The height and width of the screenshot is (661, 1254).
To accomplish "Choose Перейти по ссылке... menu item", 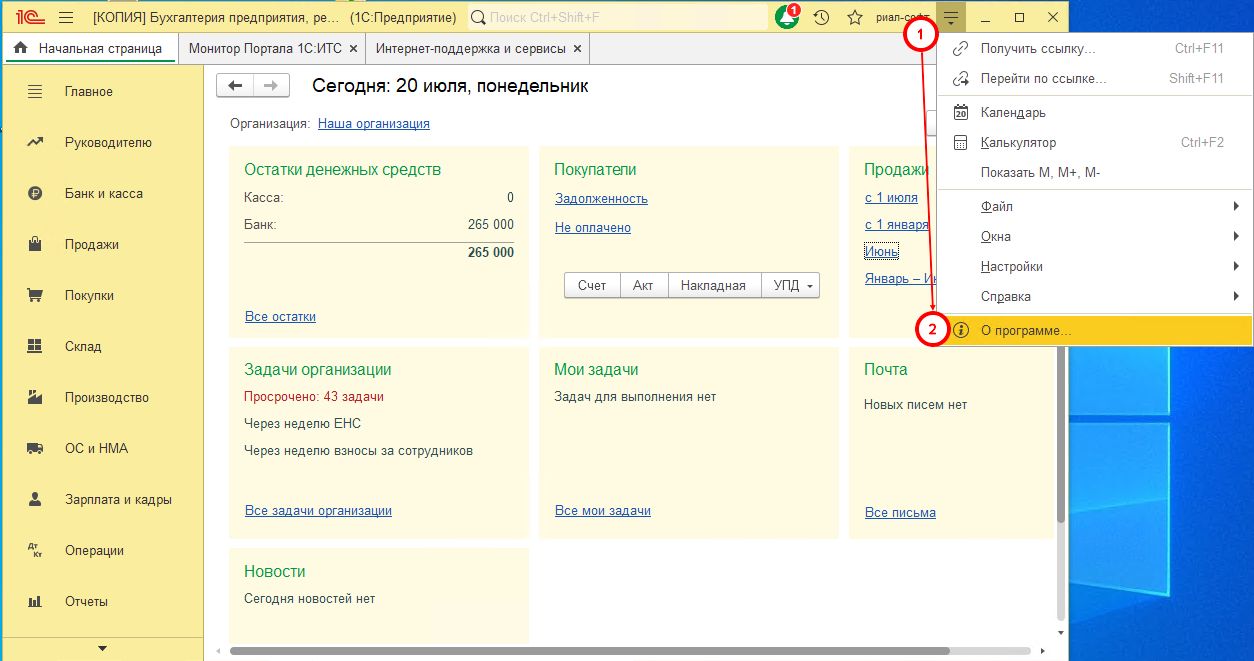I will [x=1094, y=78].
